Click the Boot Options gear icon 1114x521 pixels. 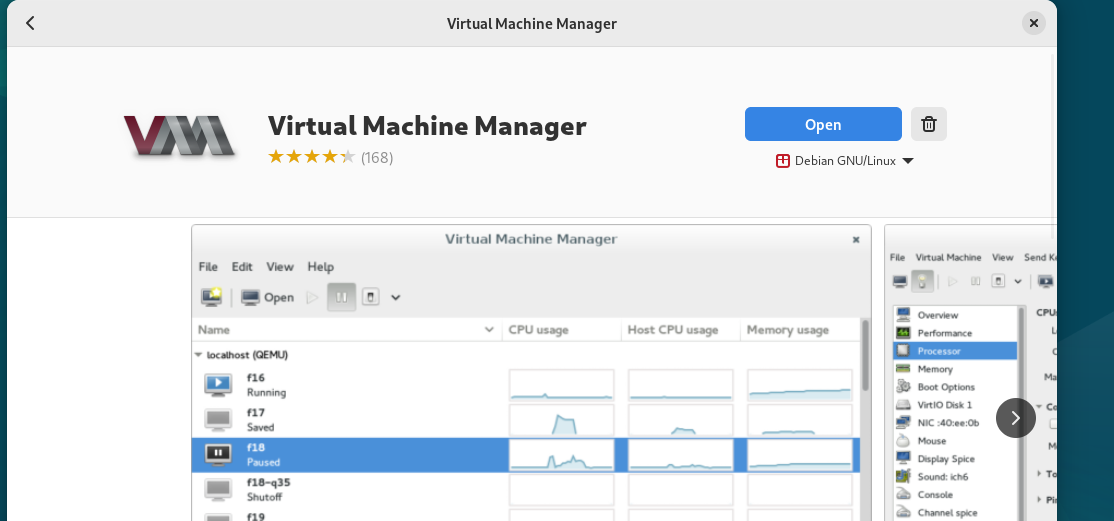903,387
